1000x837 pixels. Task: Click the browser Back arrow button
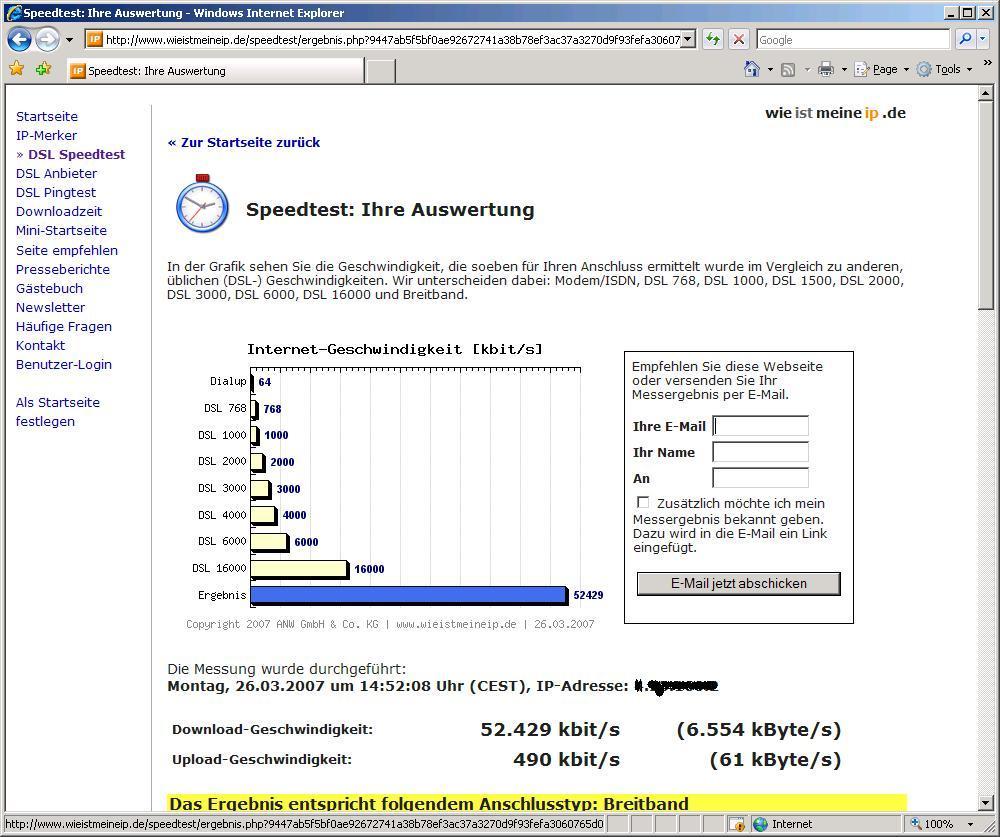(19, 40)
